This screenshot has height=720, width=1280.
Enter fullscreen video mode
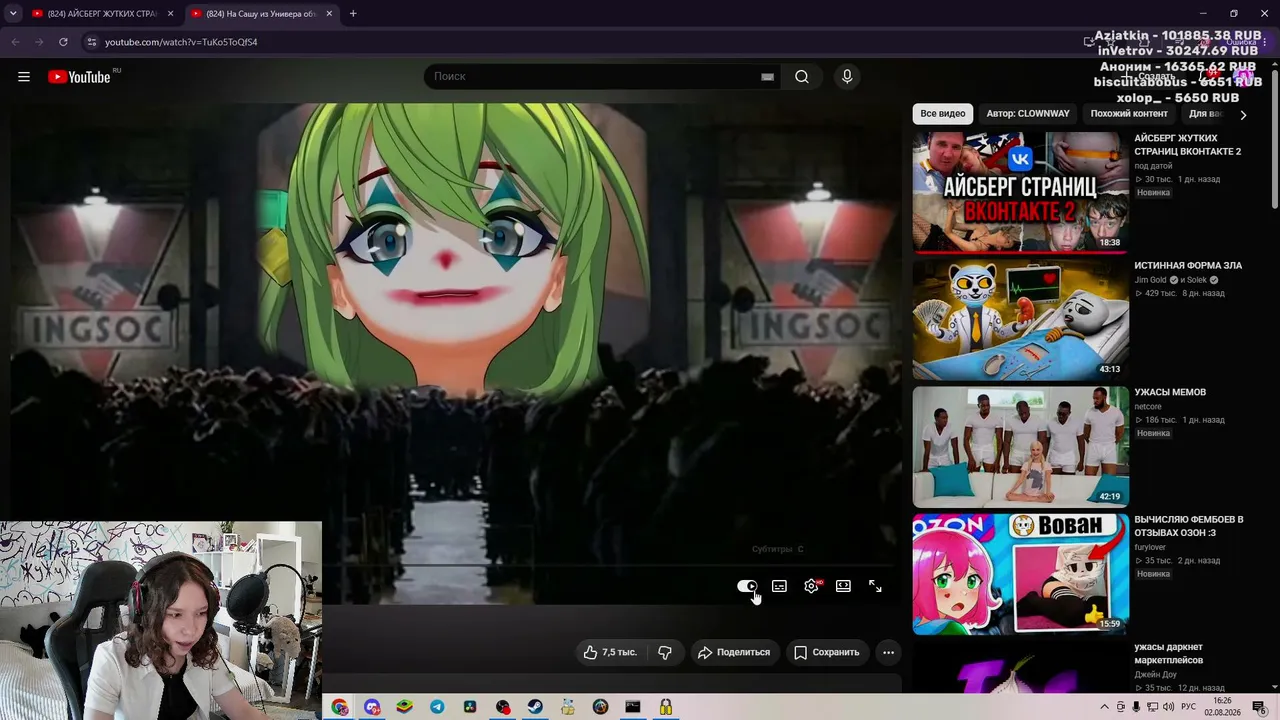pyautogui.click(x=875, y=586)
